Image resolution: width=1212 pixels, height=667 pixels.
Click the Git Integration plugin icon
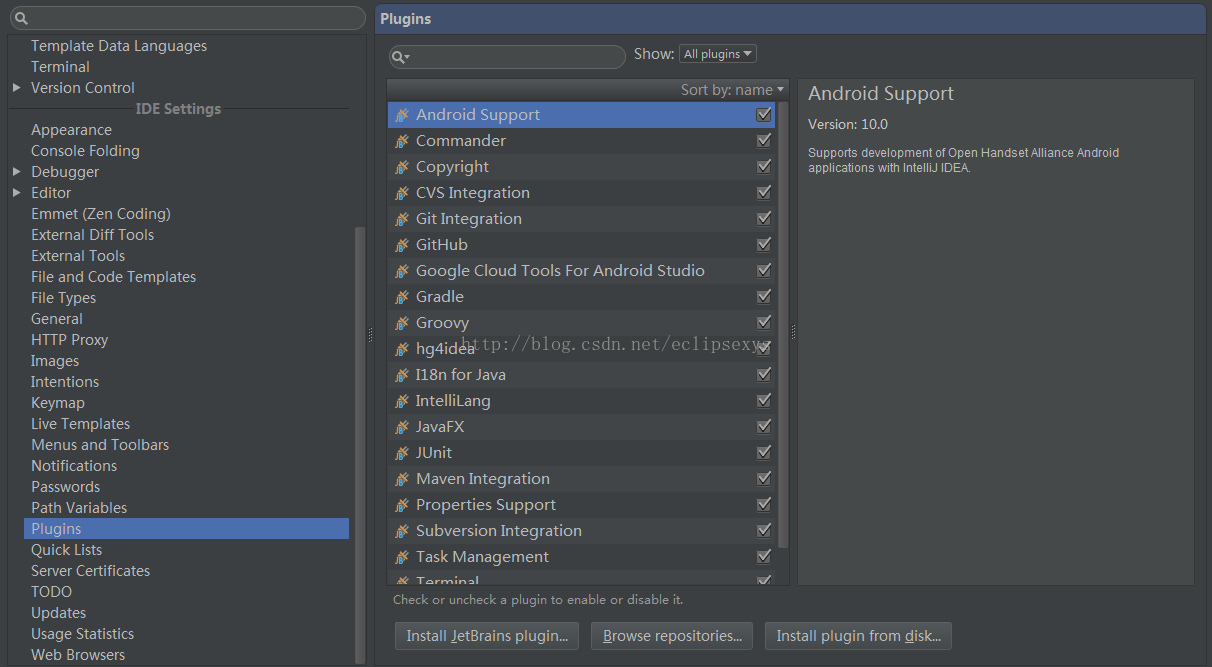[402, 219]
